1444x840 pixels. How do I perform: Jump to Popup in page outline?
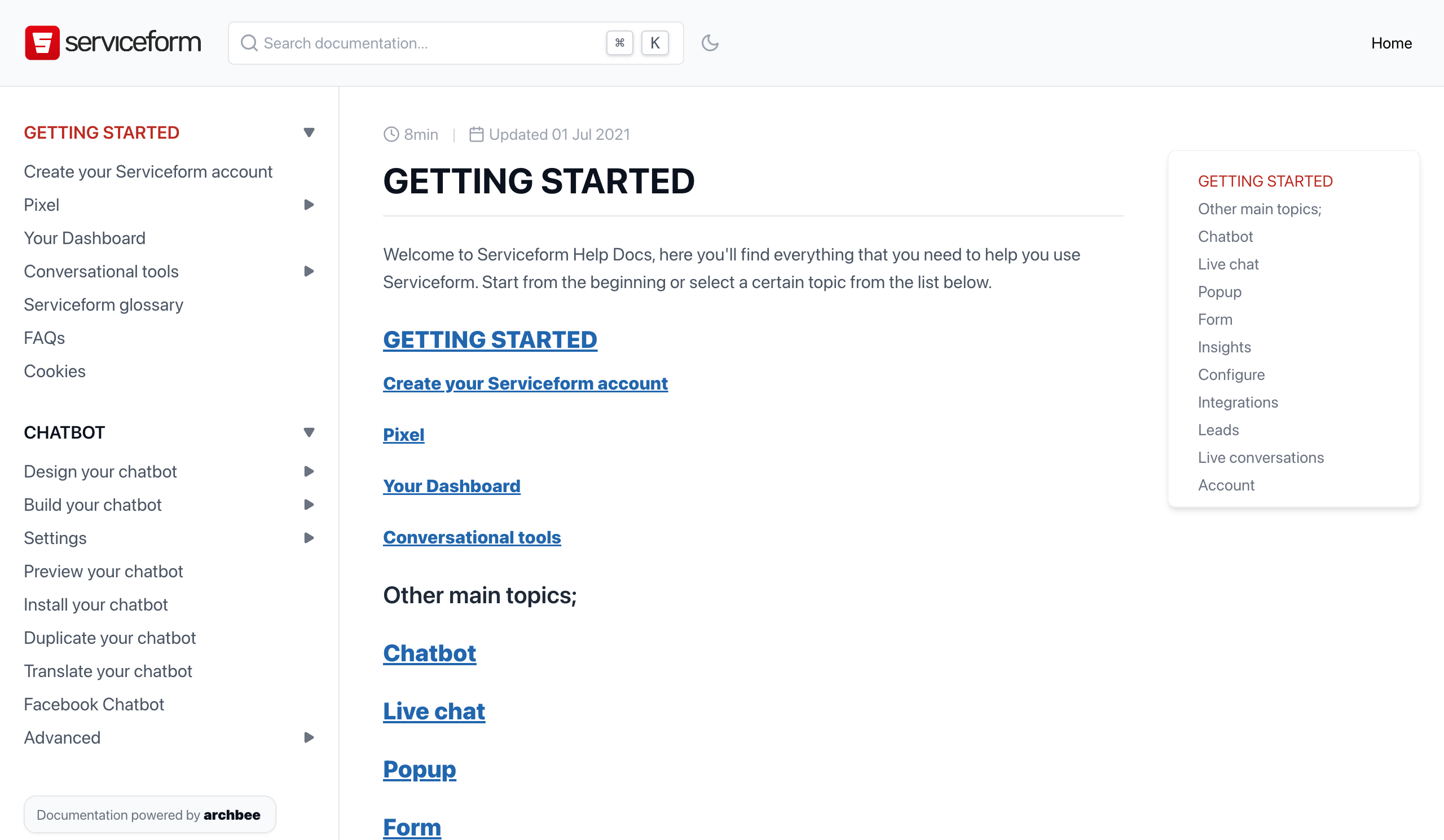[1220, 291]
